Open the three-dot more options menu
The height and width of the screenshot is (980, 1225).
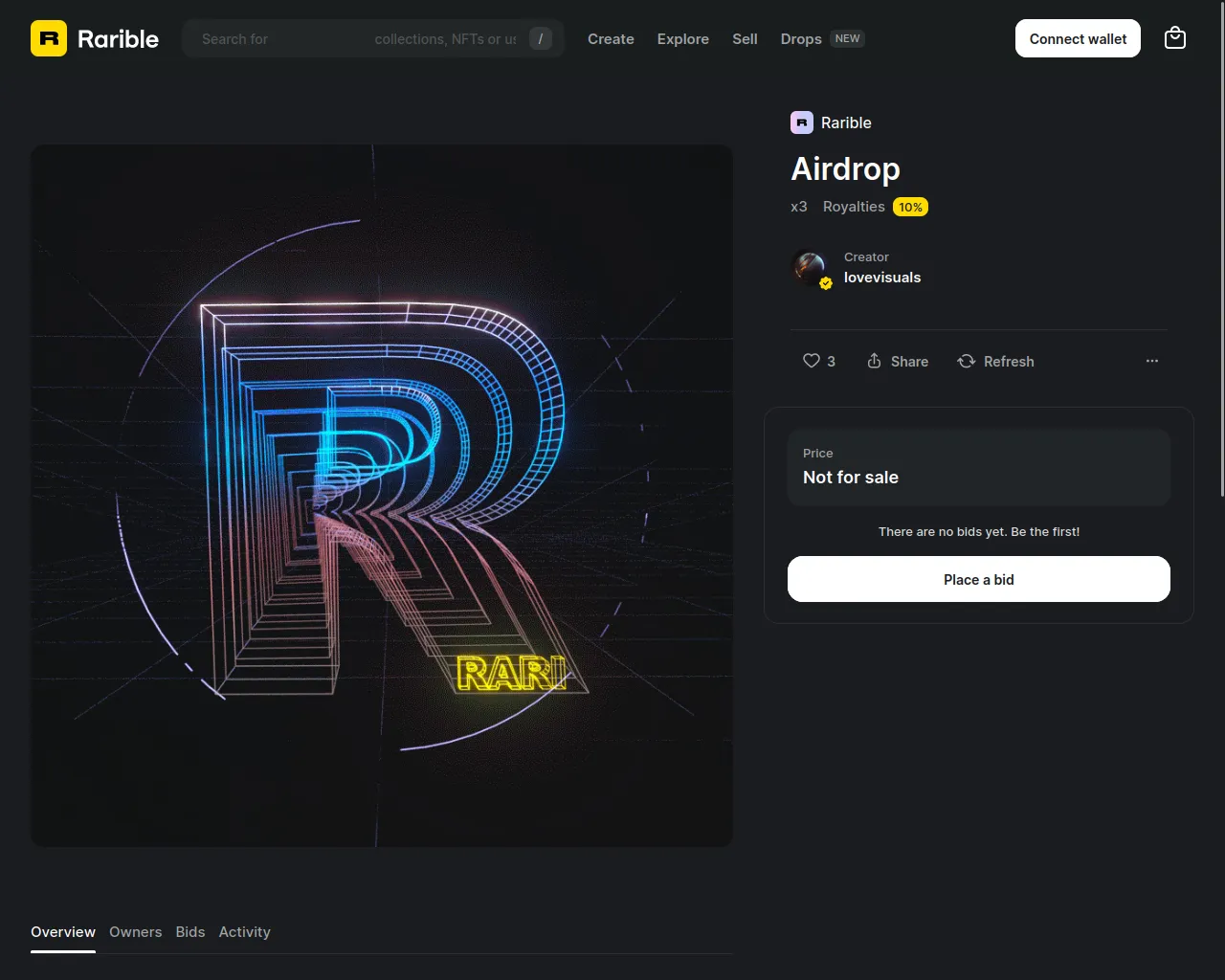[1152, 361]
